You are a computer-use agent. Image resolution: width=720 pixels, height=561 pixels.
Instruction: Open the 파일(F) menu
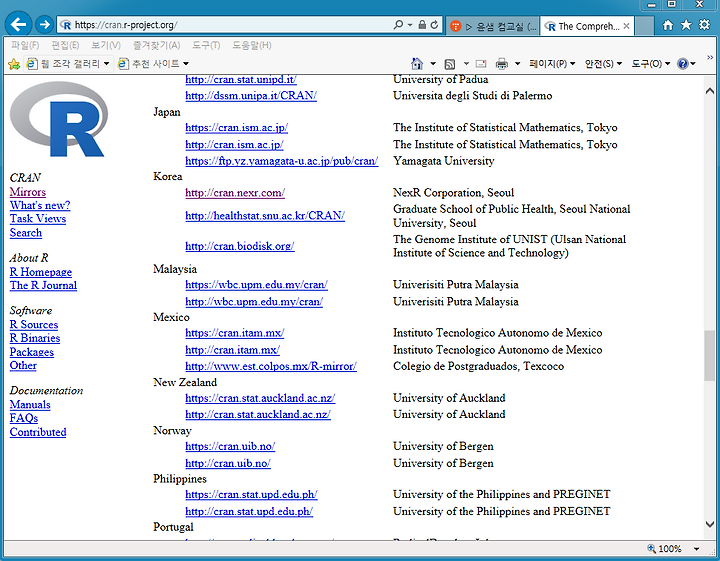click(25, 45)
